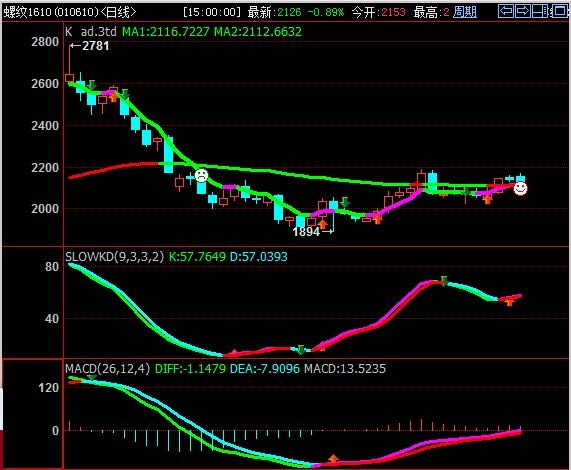Open the 周期 period link

[x=465, y=12]
